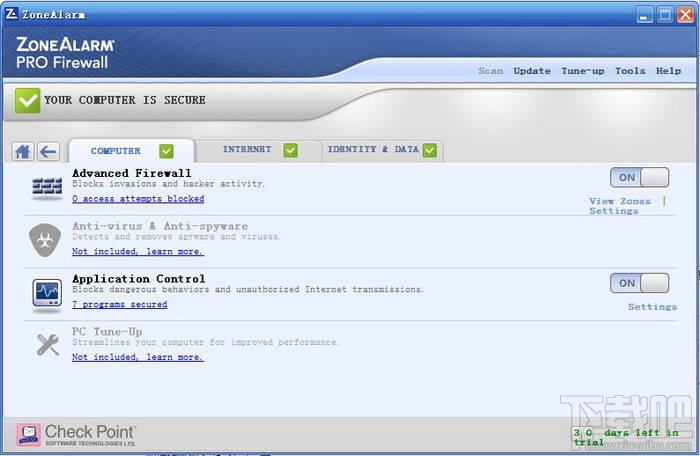This screenshot has width=700, height=456.
Task: Click the 'Anti-virus & Anti-spyware' heading
Action: (x=160, y=226)
